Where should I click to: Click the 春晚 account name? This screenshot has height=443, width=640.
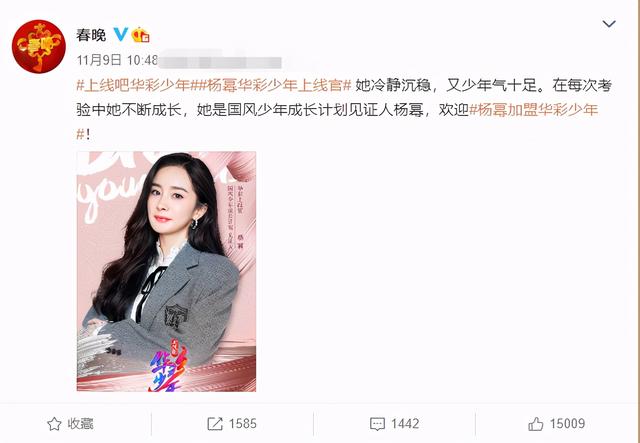tap(91, 35)
